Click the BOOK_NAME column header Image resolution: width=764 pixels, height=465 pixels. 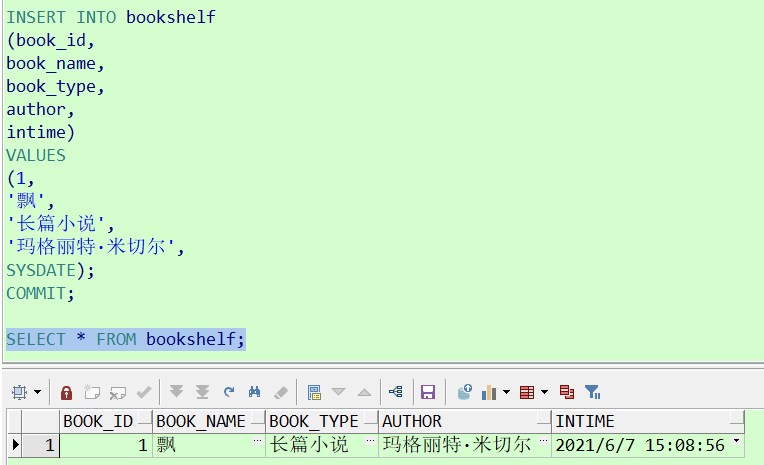tap(209, 421)
